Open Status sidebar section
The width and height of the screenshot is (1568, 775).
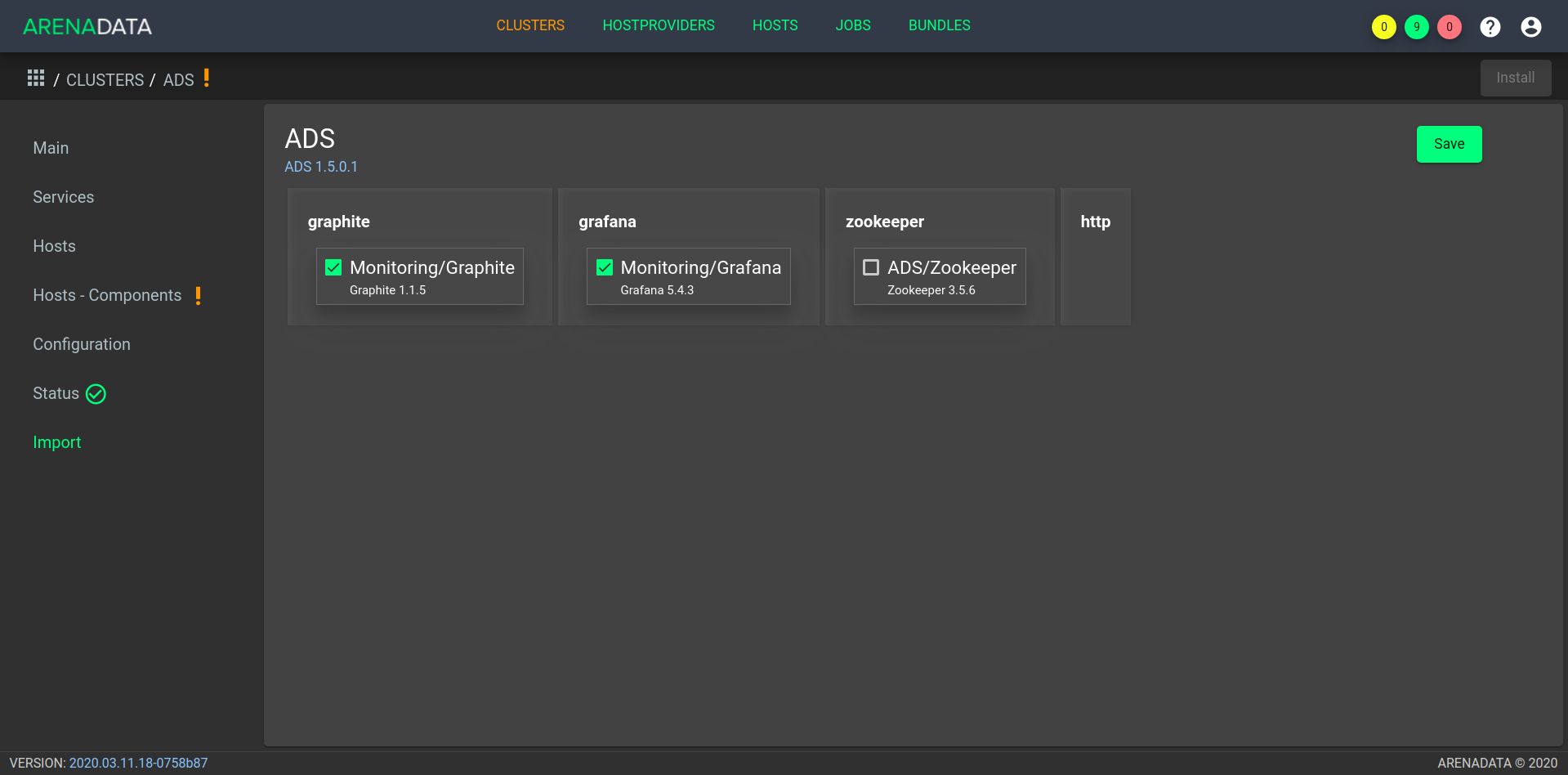click(56, 393)
